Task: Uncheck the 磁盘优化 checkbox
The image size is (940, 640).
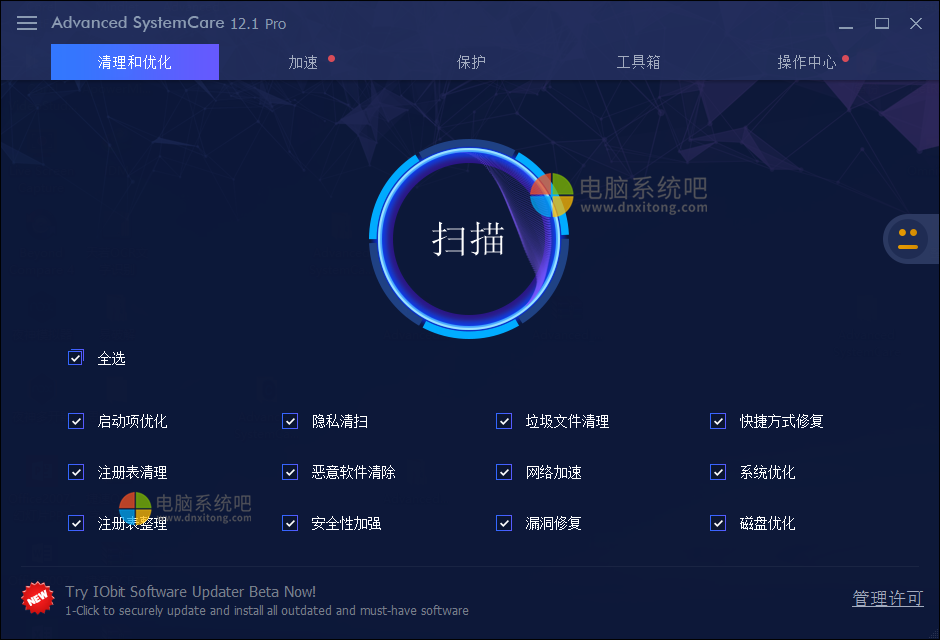Action: (718, 523)
